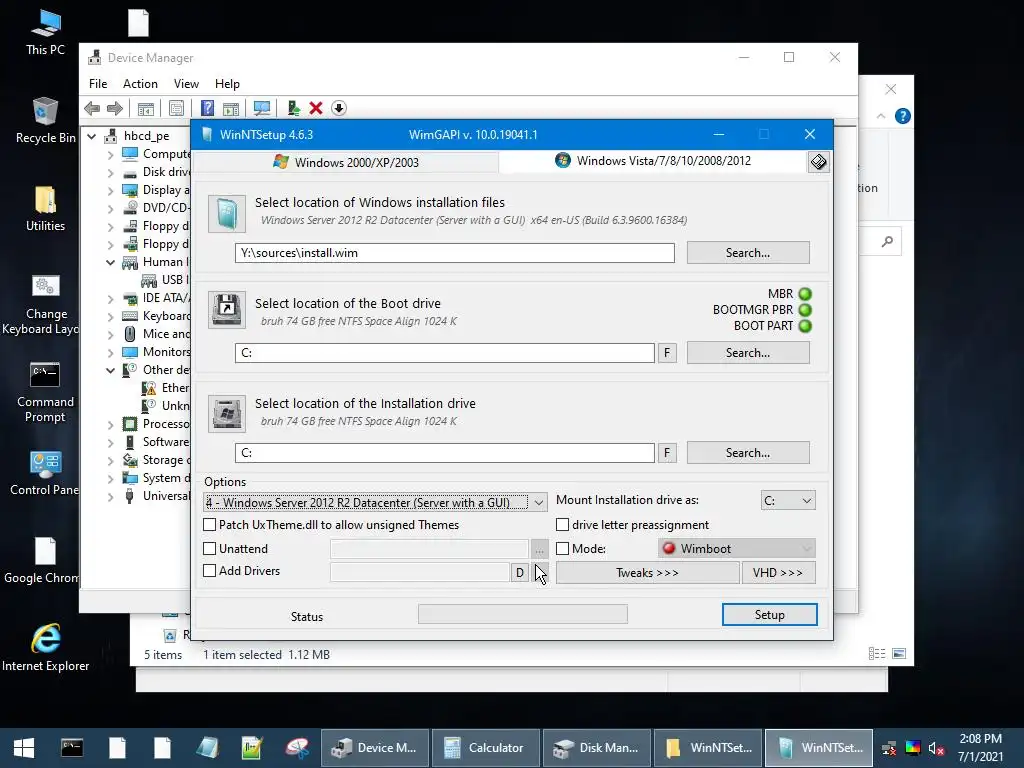Open the Action menu in Device Manager
Image resolution: width=1024 pixels, height=768 pixels.
click(x=140, y=84)
